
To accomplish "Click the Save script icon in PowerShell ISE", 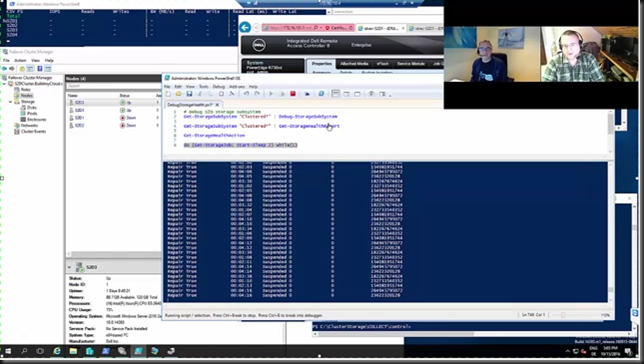I will pos(189,94).
